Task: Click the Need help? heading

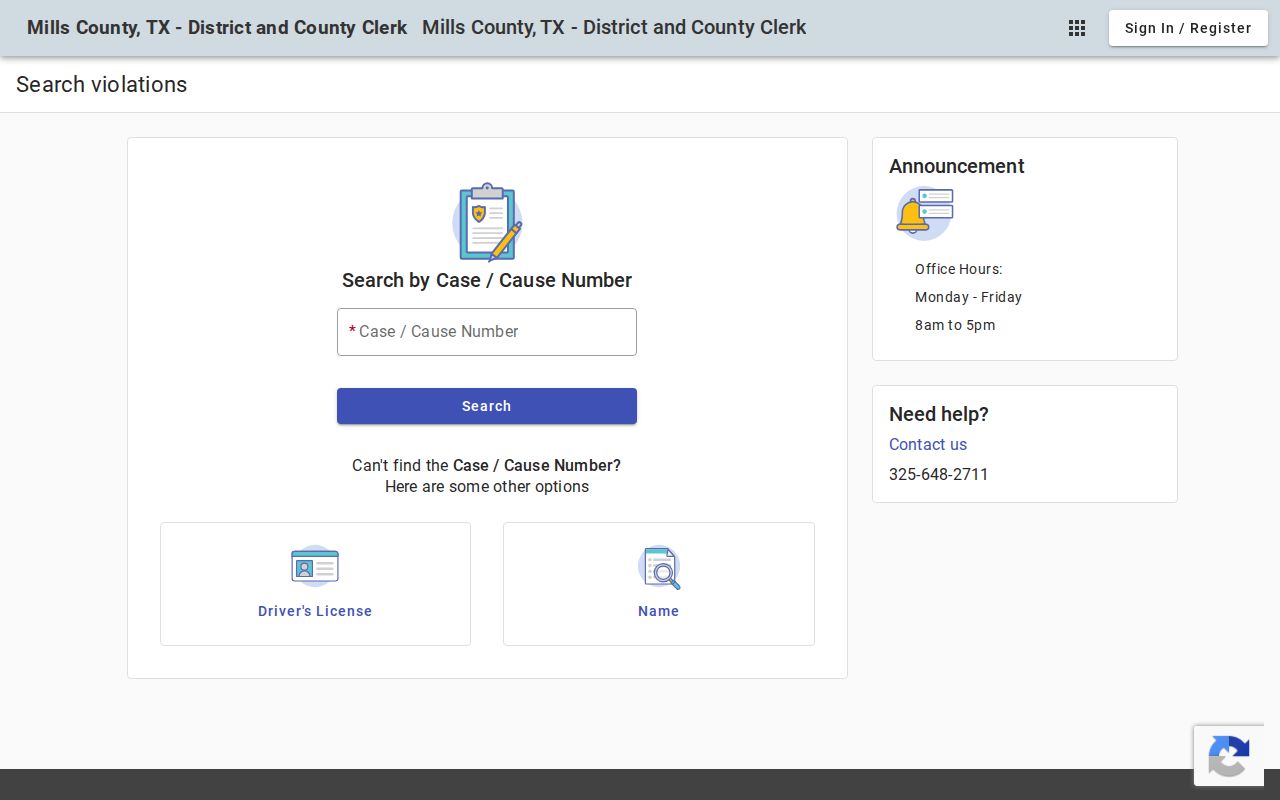Action: 939,414
